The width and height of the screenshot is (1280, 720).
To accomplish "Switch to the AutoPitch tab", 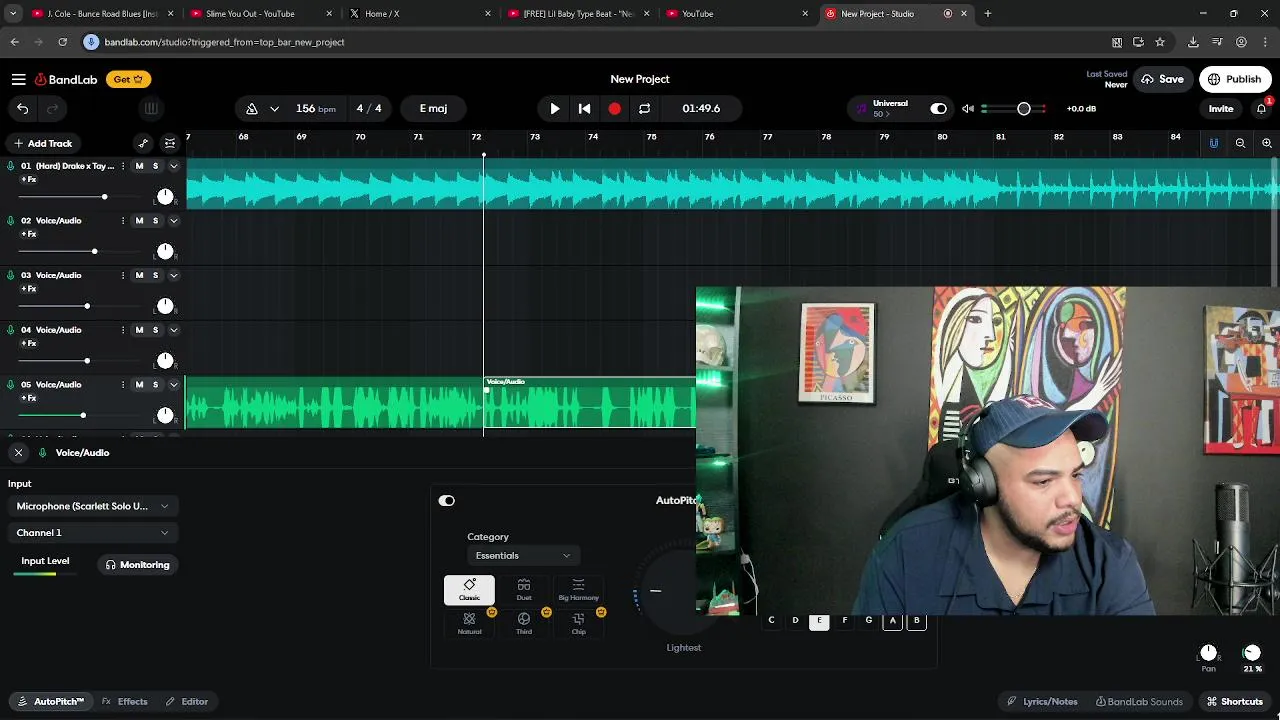I will pos(51,702).
